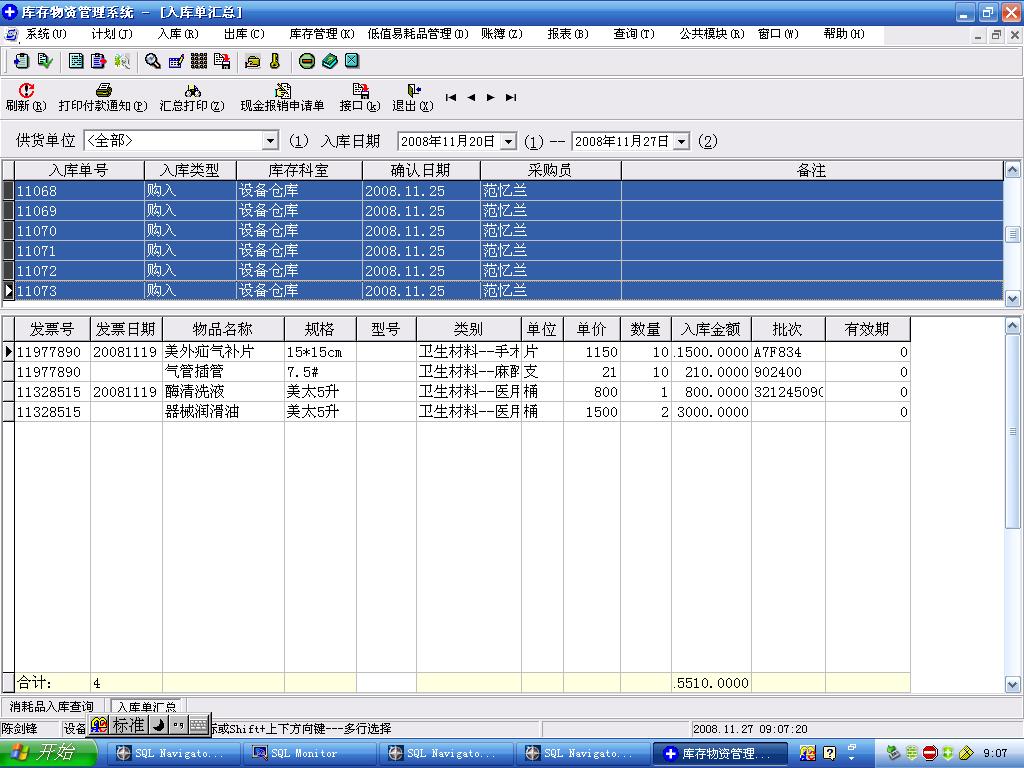Click the clipboard with blue arrow toolbar icon
The width and height of the screenshot is (1024, 768).
(x=21, y=61)
